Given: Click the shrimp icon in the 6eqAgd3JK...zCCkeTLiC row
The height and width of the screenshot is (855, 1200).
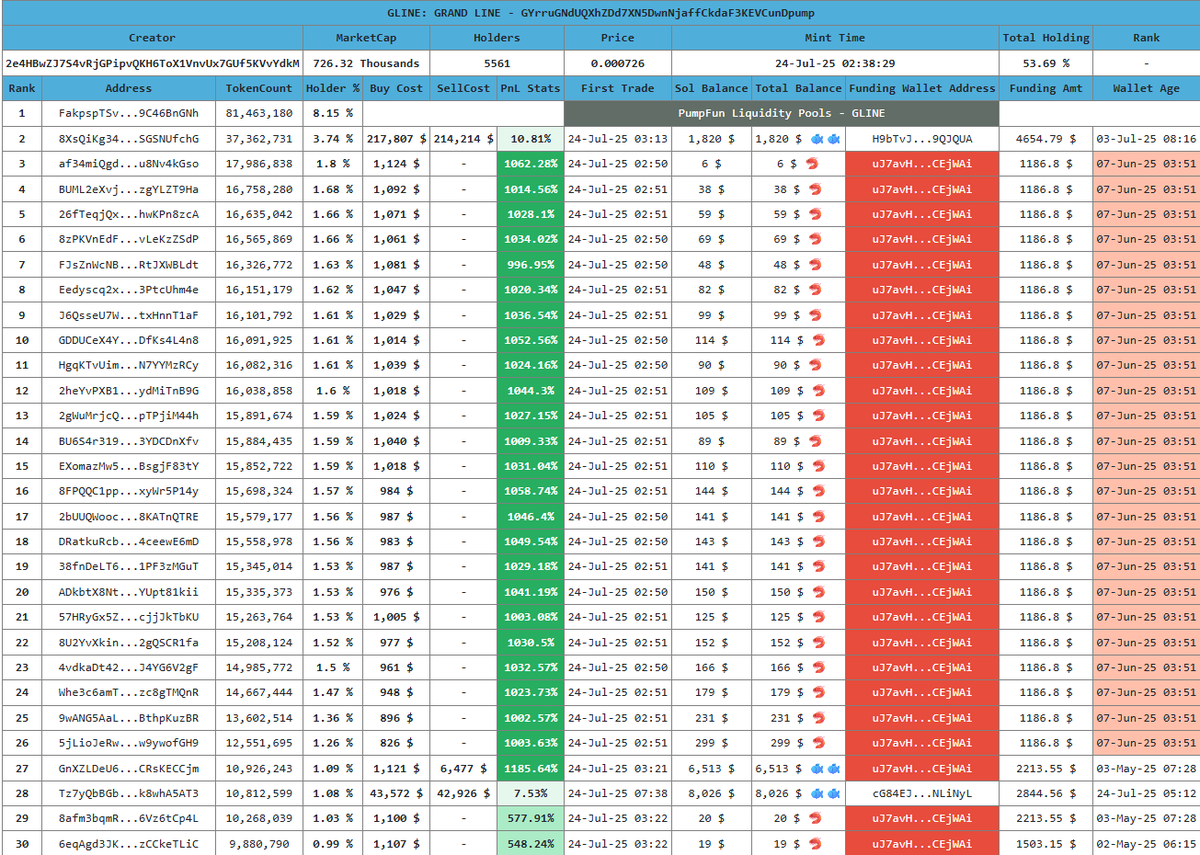Looking at the screenshot, I should (x=816, y=844).
